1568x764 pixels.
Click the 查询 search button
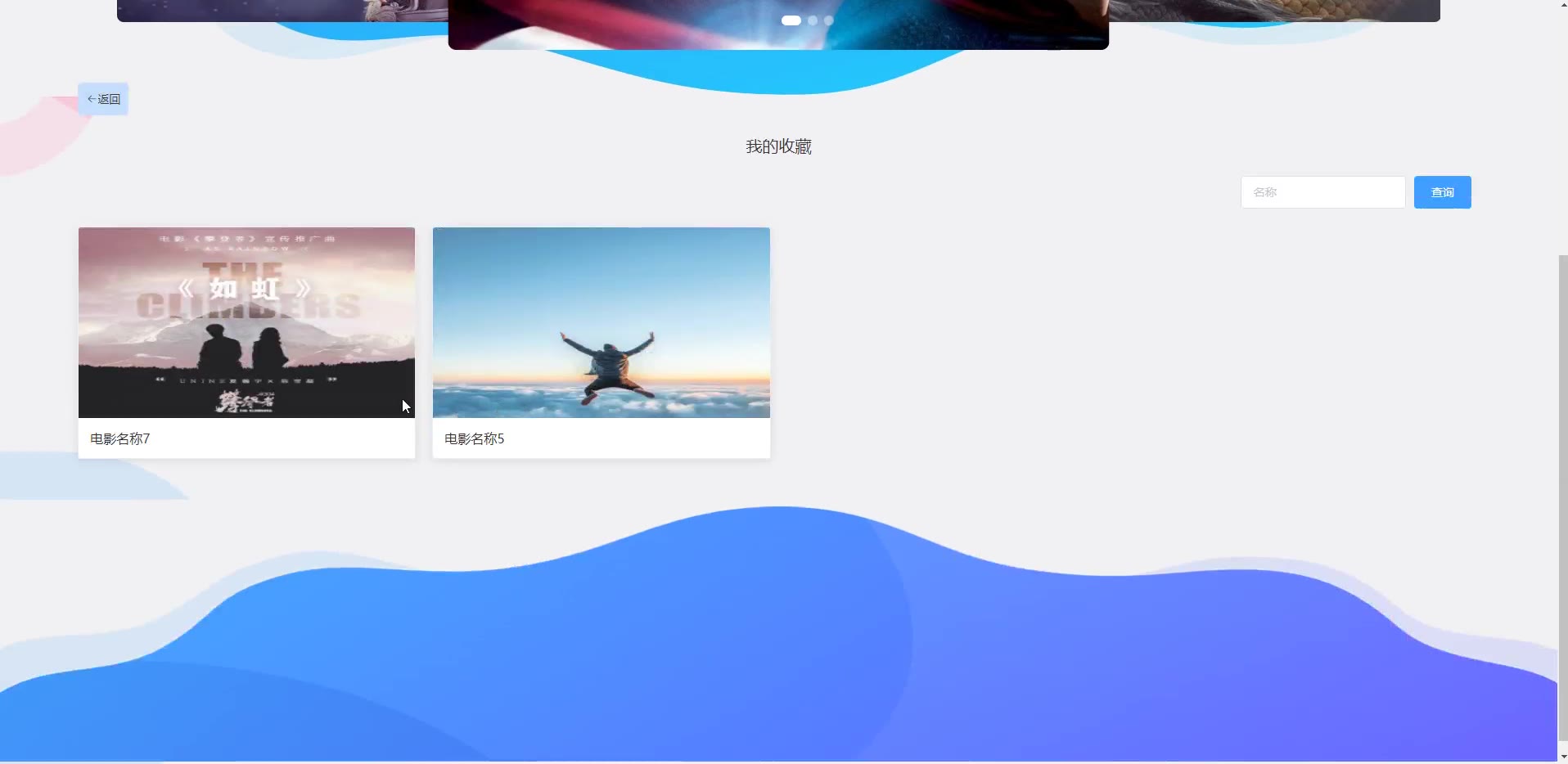pyautogui.click(x=1442, y=192)
